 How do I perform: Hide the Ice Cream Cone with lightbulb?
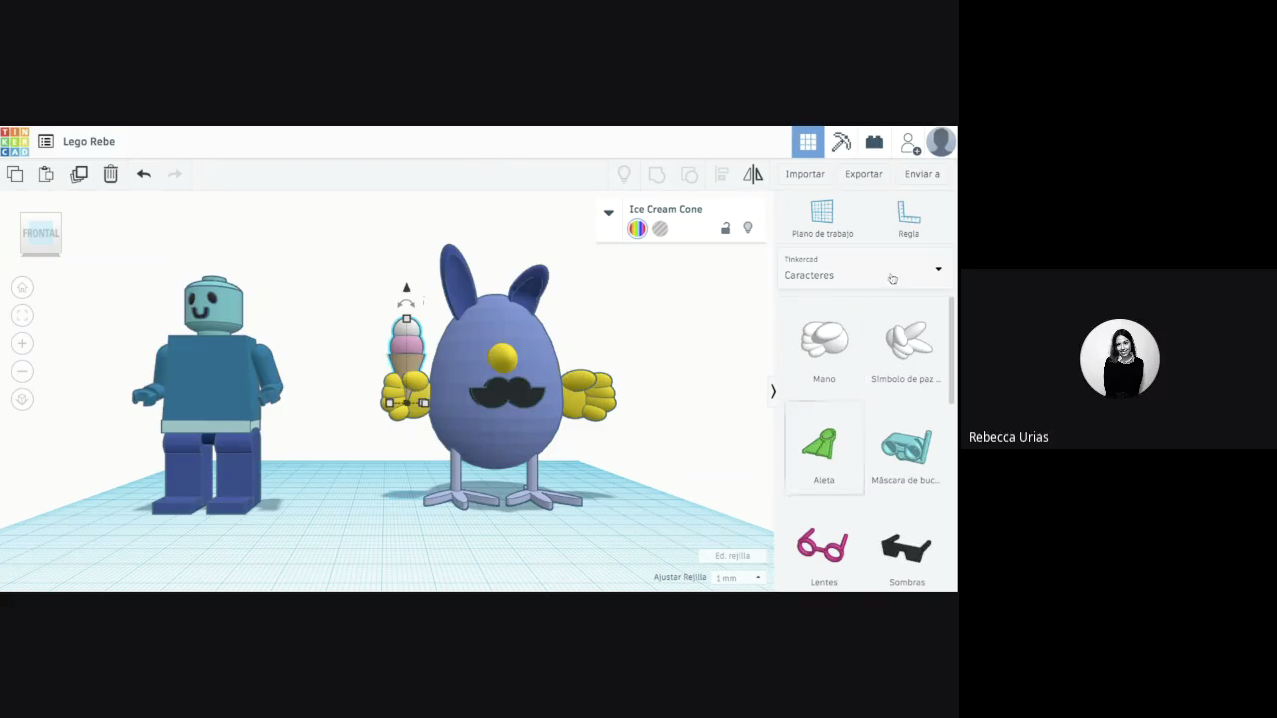tap(748, 229)
